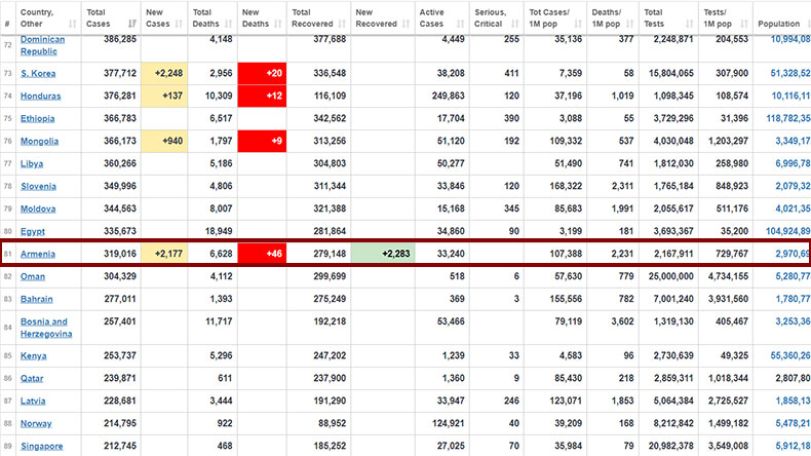Click Honduras red New Deaths cell
Screen dimensions: 811x456
tap(262, 96)
